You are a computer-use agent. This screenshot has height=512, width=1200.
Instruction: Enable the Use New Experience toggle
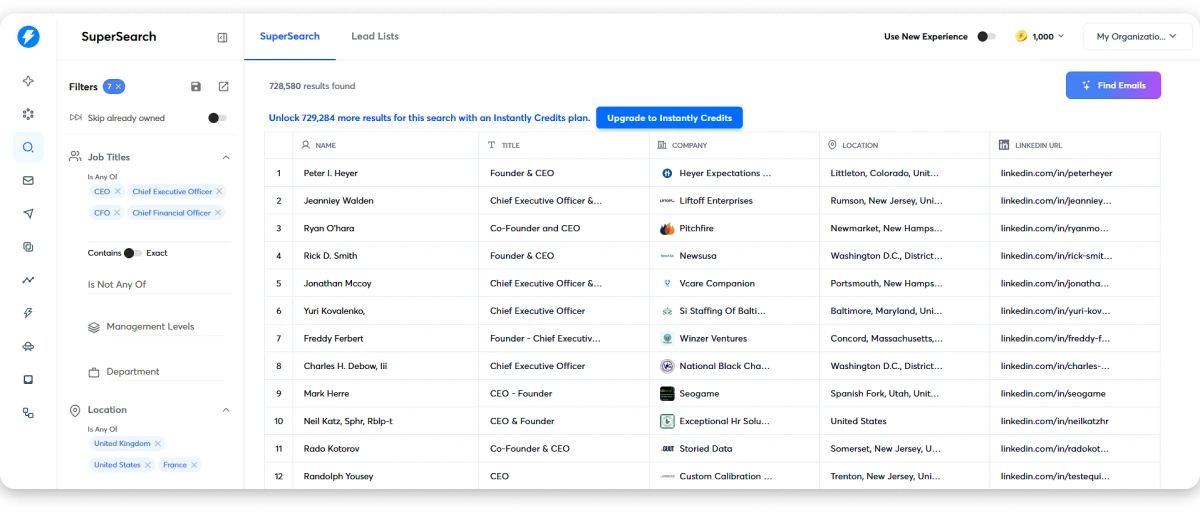(x=986, y=37)
